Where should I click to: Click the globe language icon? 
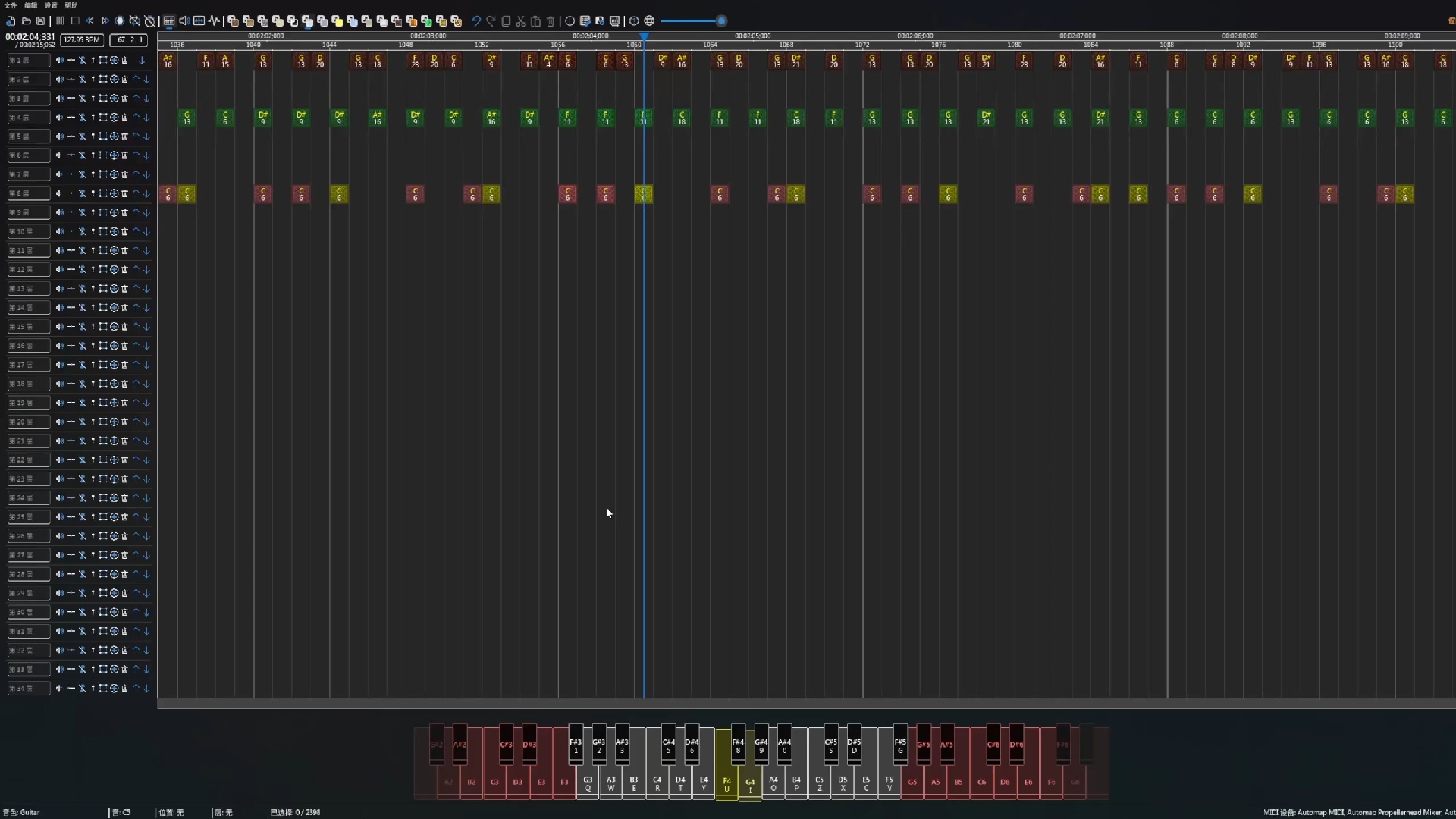click(x=649, y=21)
